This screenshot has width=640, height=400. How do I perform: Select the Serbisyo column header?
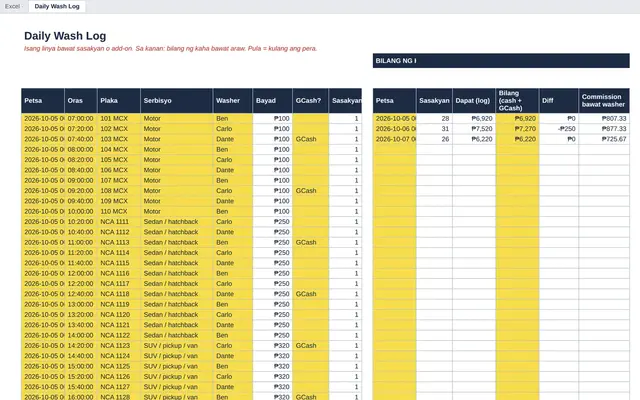(176, 100)
